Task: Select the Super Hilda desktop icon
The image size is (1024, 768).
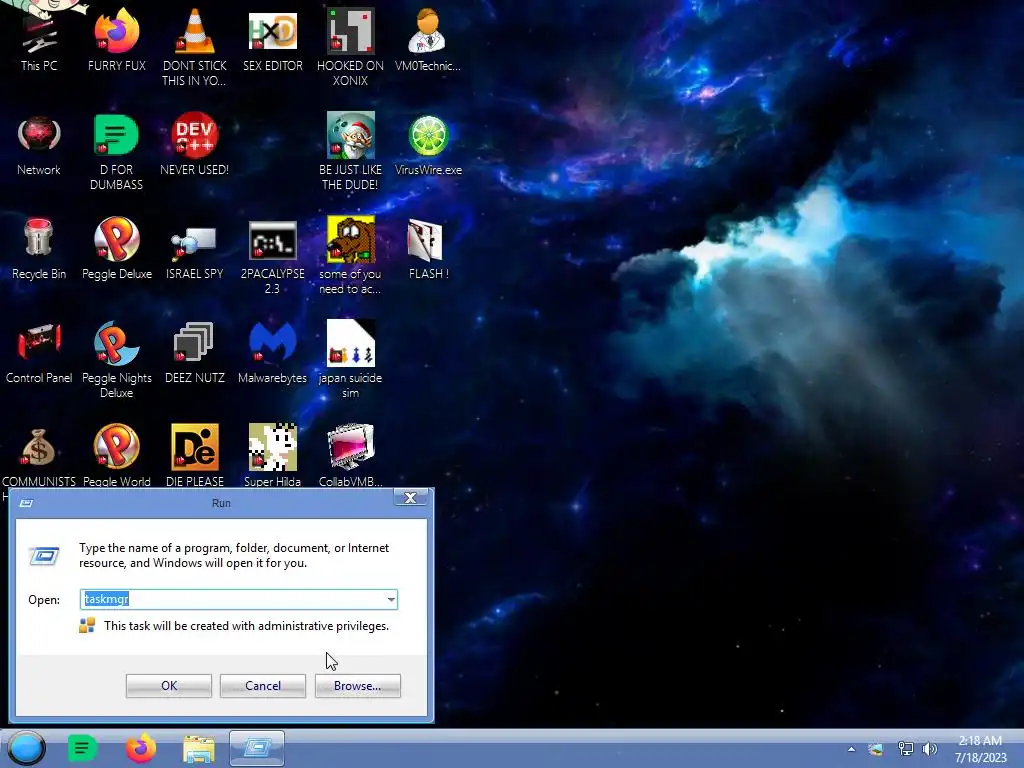Action: (272, 456)
